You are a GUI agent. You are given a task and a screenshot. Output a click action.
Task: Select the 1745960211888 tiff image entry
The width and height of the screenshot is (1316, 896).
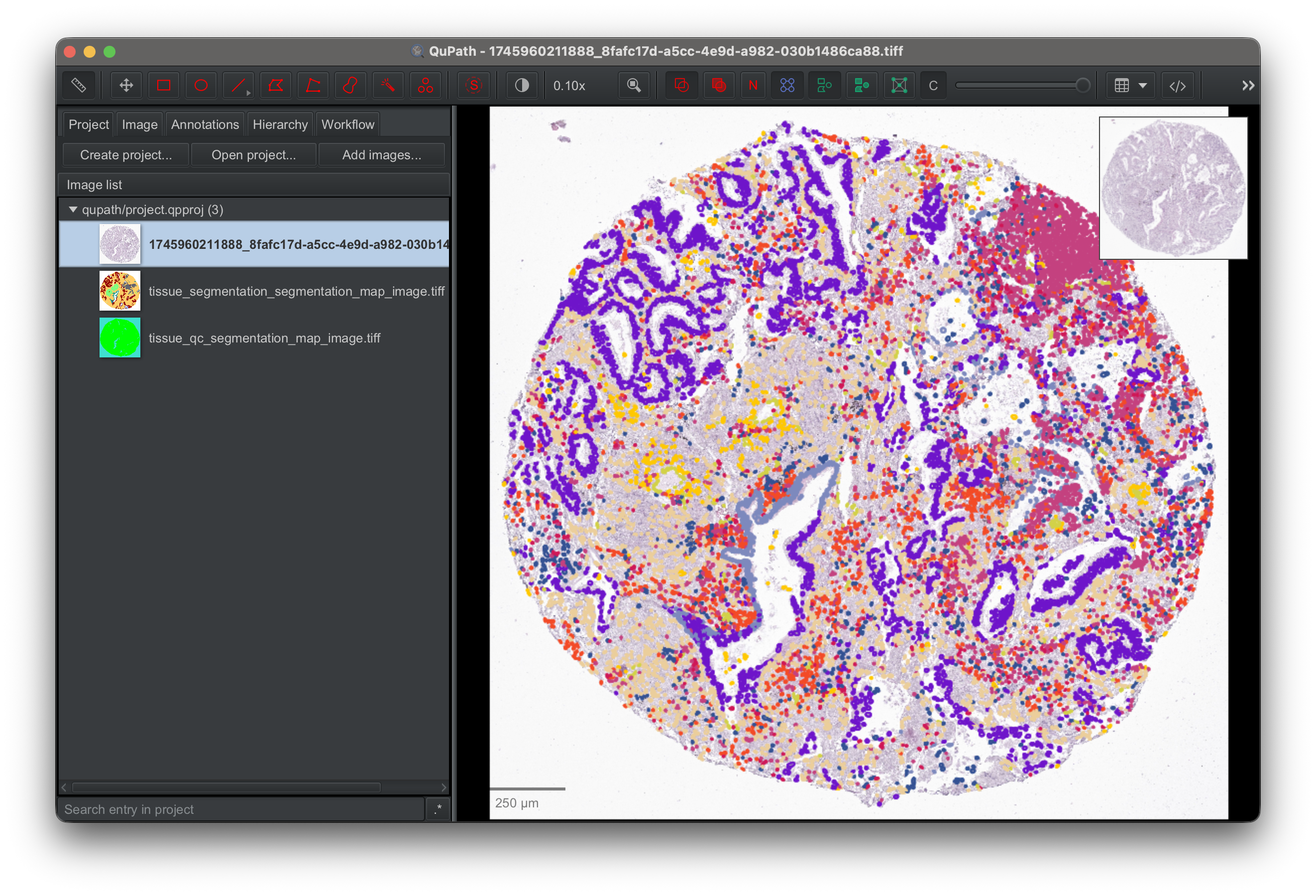point(254,244)
